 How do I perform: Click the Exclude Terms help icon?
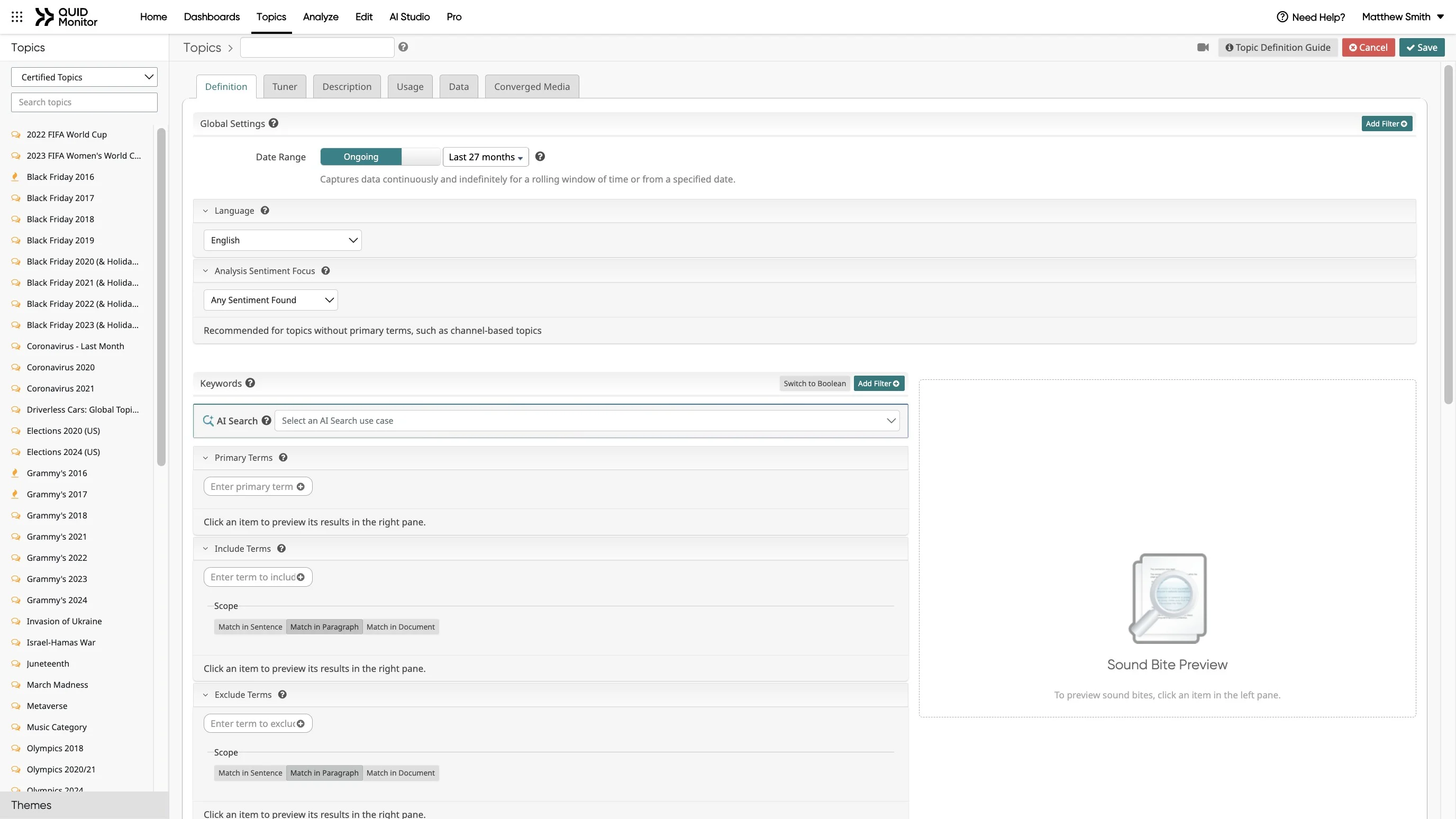point(282,695)
